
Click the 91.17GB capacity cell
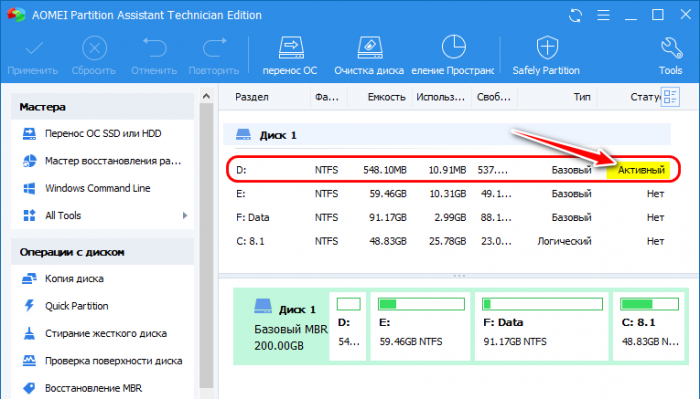click(388, 217)
